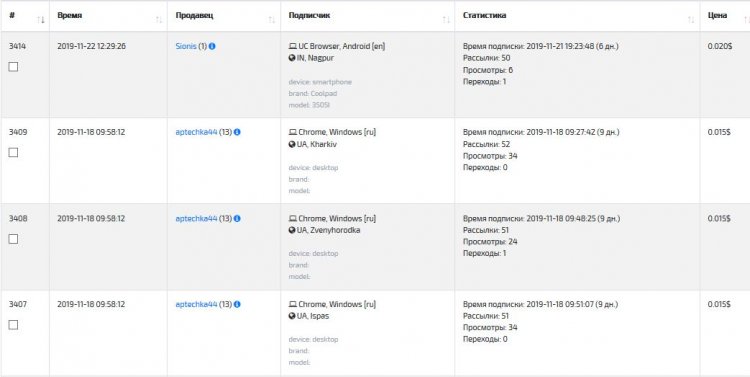Click info icon beside aptechka44 in row 3407
Image resolution: width=750 pixels, height=377 pixels.
(237, 304)
